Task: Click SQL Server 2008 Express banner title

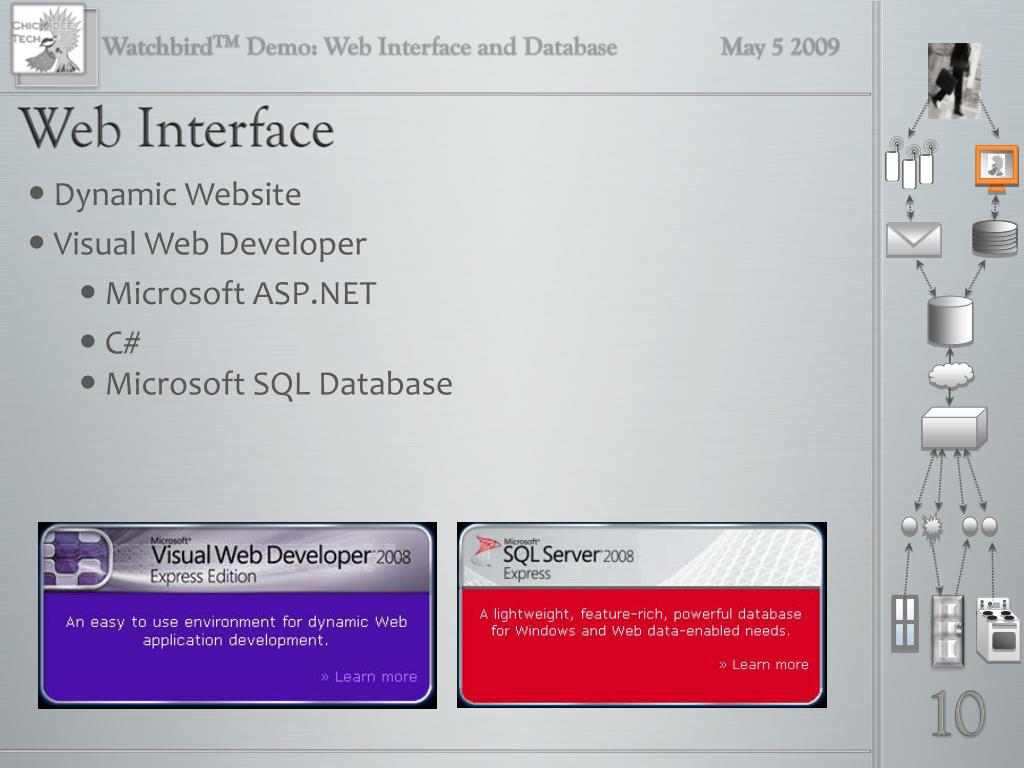Action: pos(568,559)
